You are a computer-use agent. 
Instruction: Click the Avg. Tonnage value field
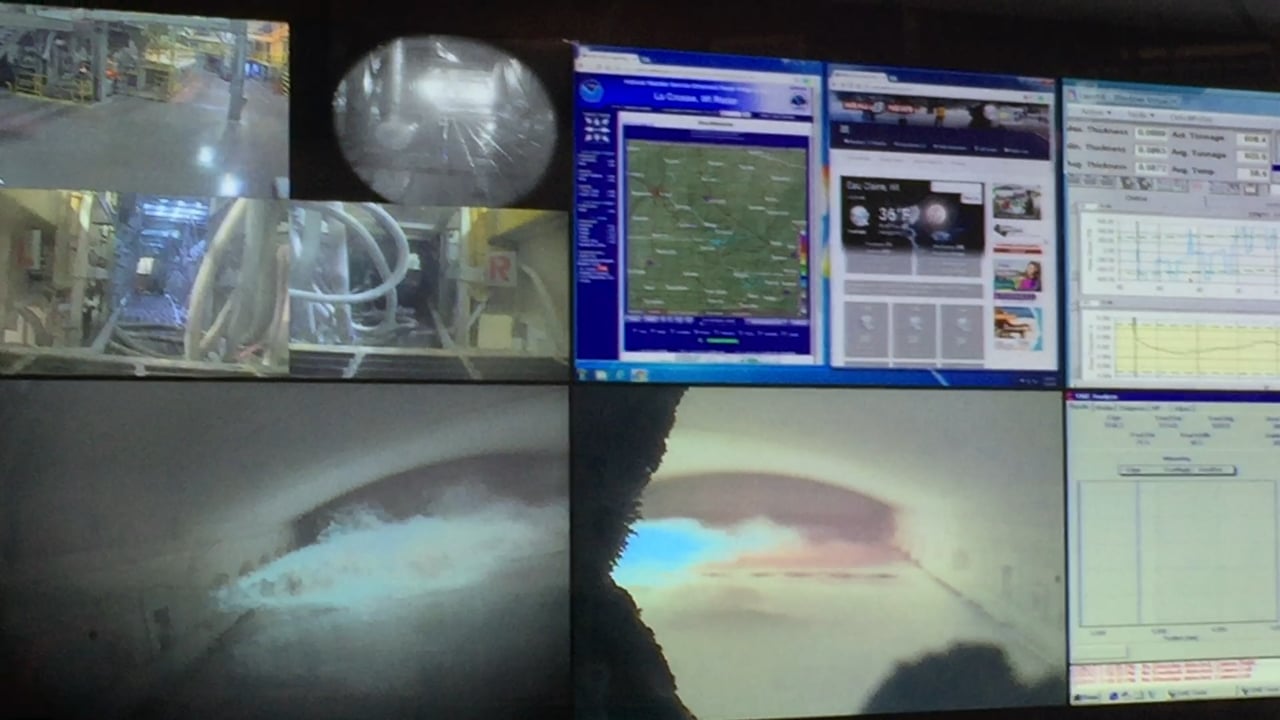click(x=1254, y=157)
